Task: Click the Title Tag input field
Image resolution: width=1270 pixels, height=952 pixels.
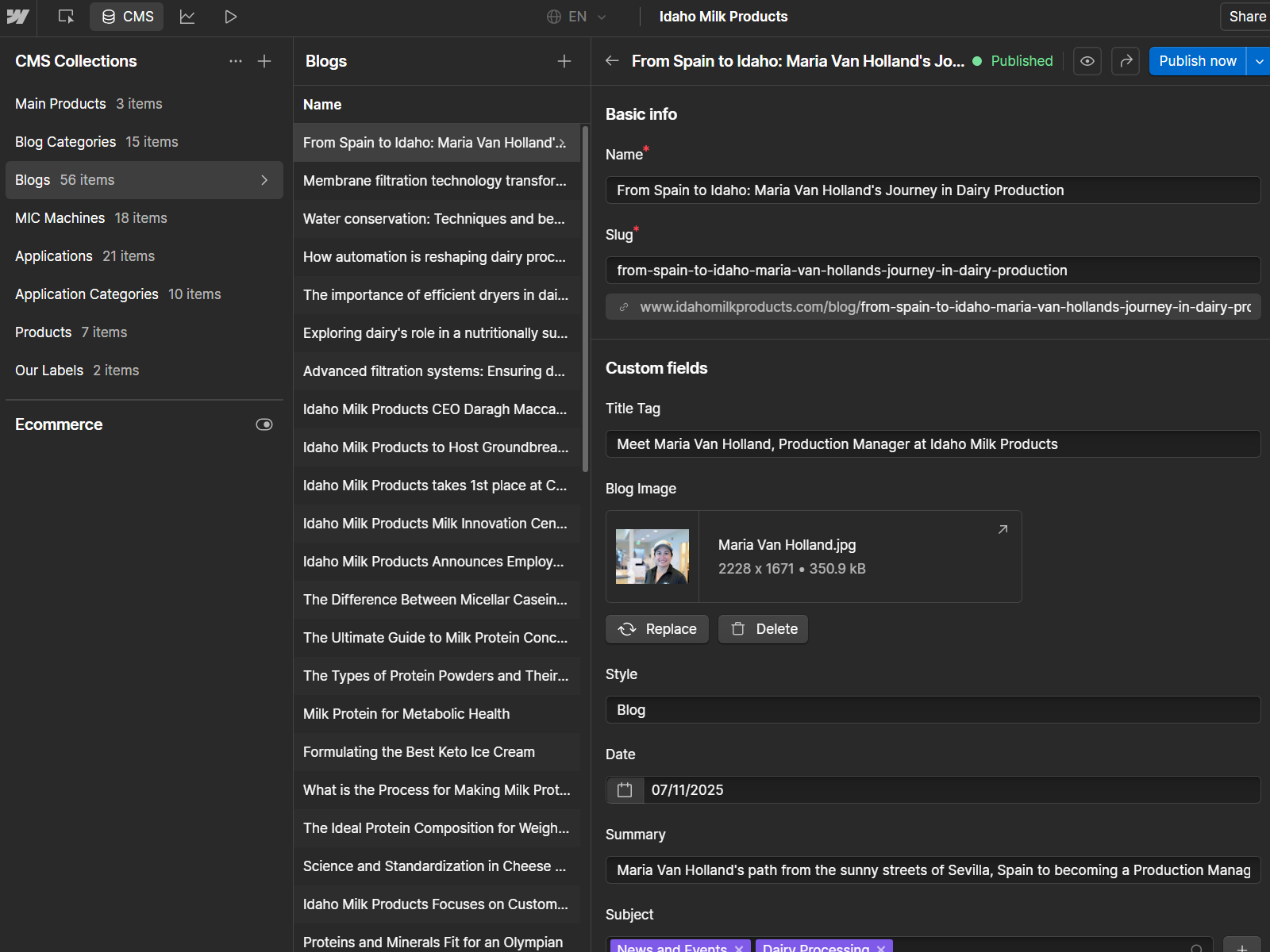Action: [x=933, y=444]
